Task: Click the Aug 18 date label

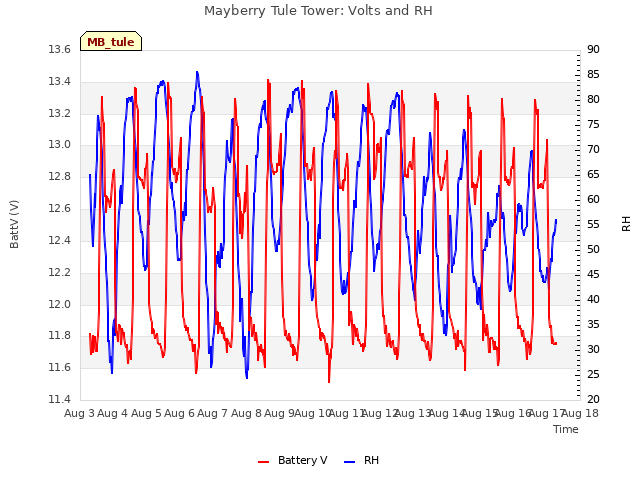Action: (580, 413)
